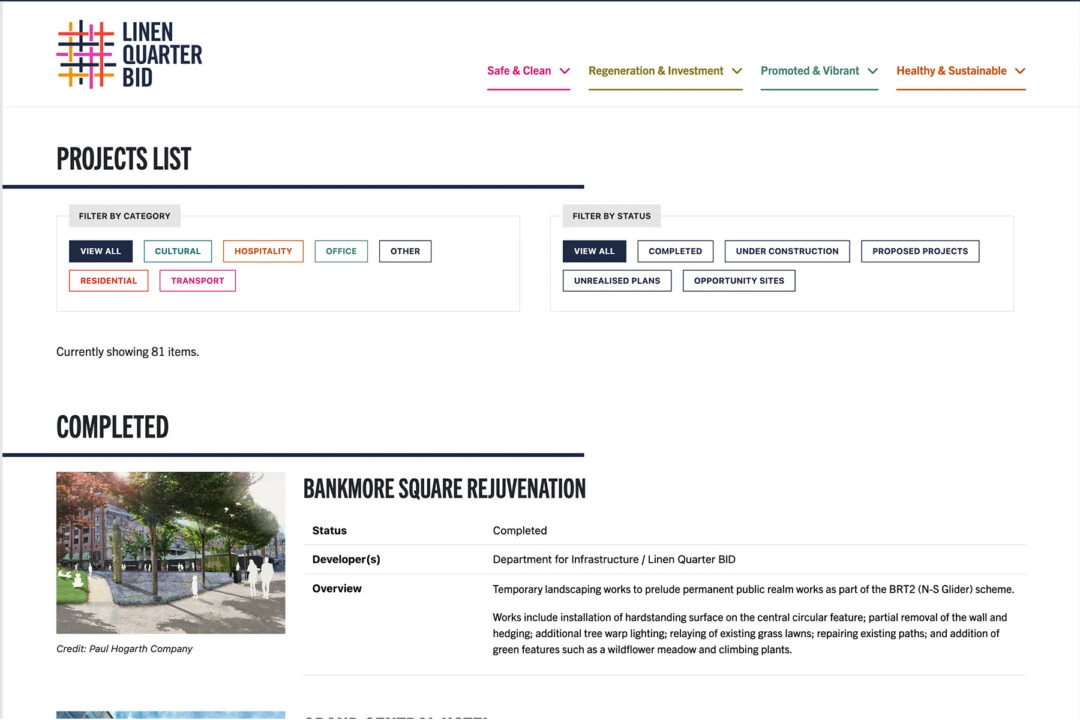Enable the View All status filter
The width and height of the screenshot is (1080, 720).
(594, 251)
